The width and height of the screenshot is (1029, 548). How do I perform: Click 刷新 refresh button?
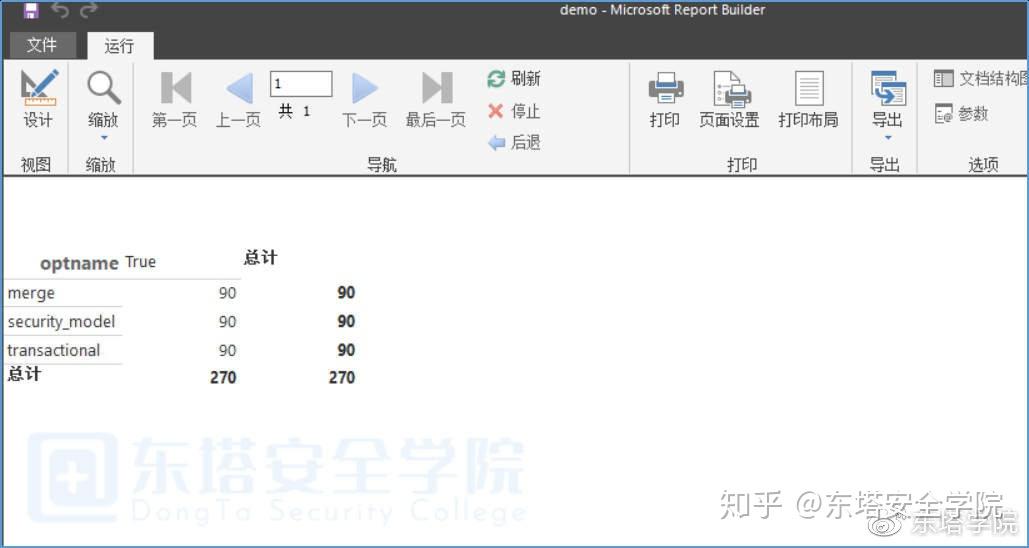point(514,79)
